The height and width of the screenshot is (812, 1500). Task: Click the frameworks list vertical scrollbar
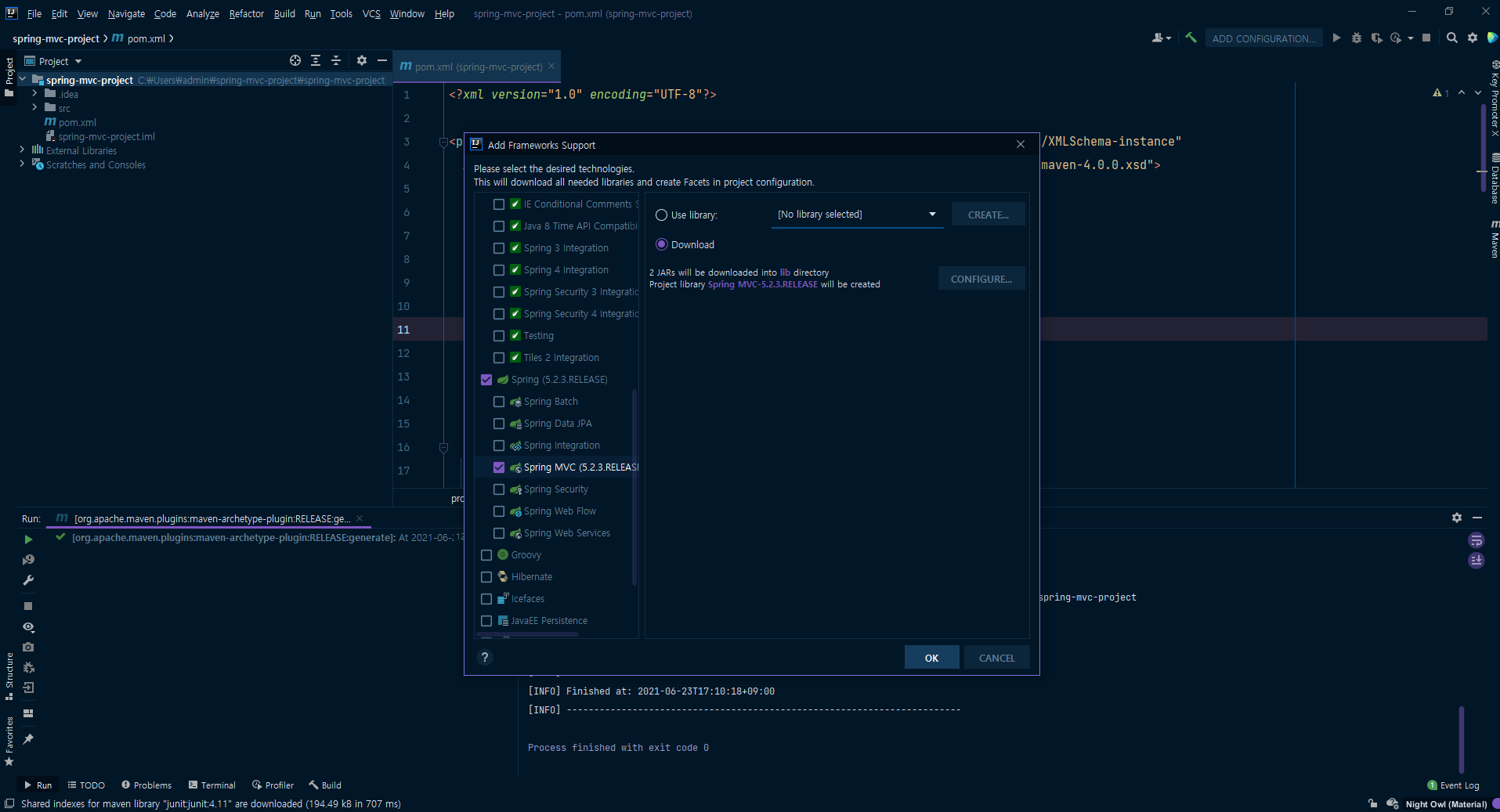pos(634,486)
